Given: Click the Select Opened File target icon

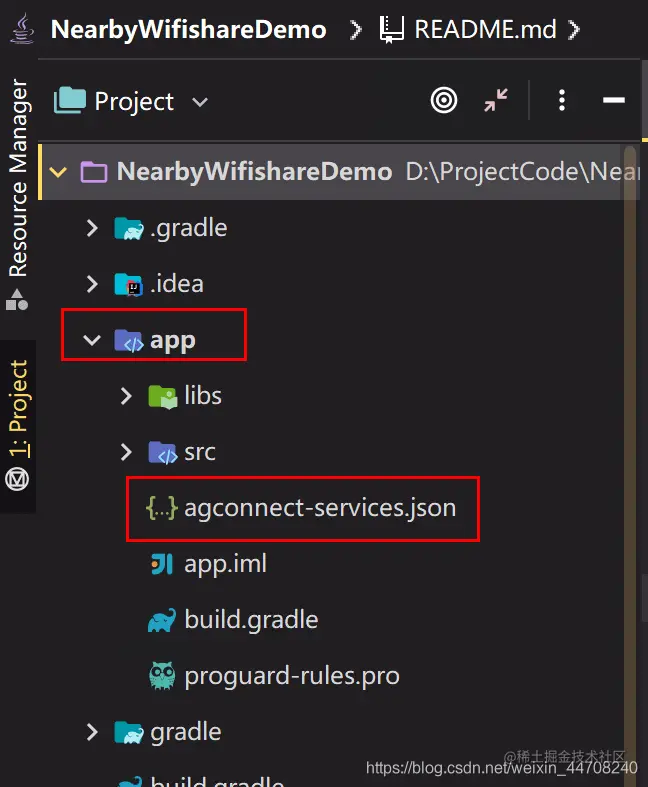Looking at the screenshot, I should pyautogui.click(x=444, y=100).
